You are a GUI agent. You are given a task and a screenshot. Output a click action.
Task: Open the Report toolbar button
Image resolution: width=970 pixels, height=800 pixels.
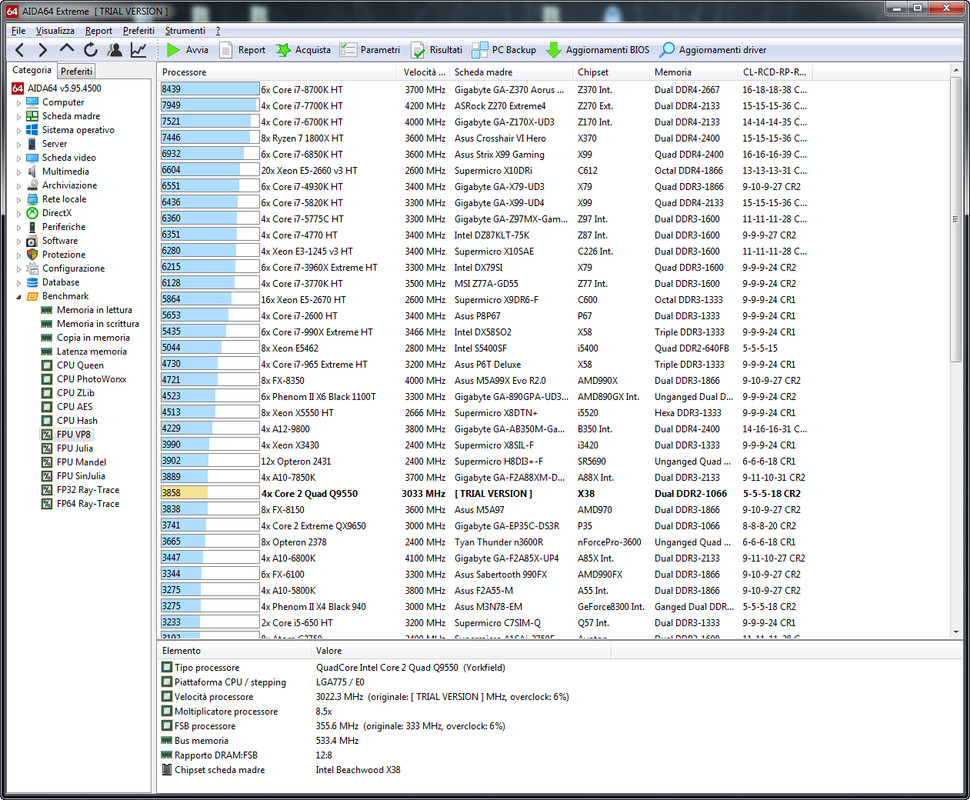coord(242,50)
